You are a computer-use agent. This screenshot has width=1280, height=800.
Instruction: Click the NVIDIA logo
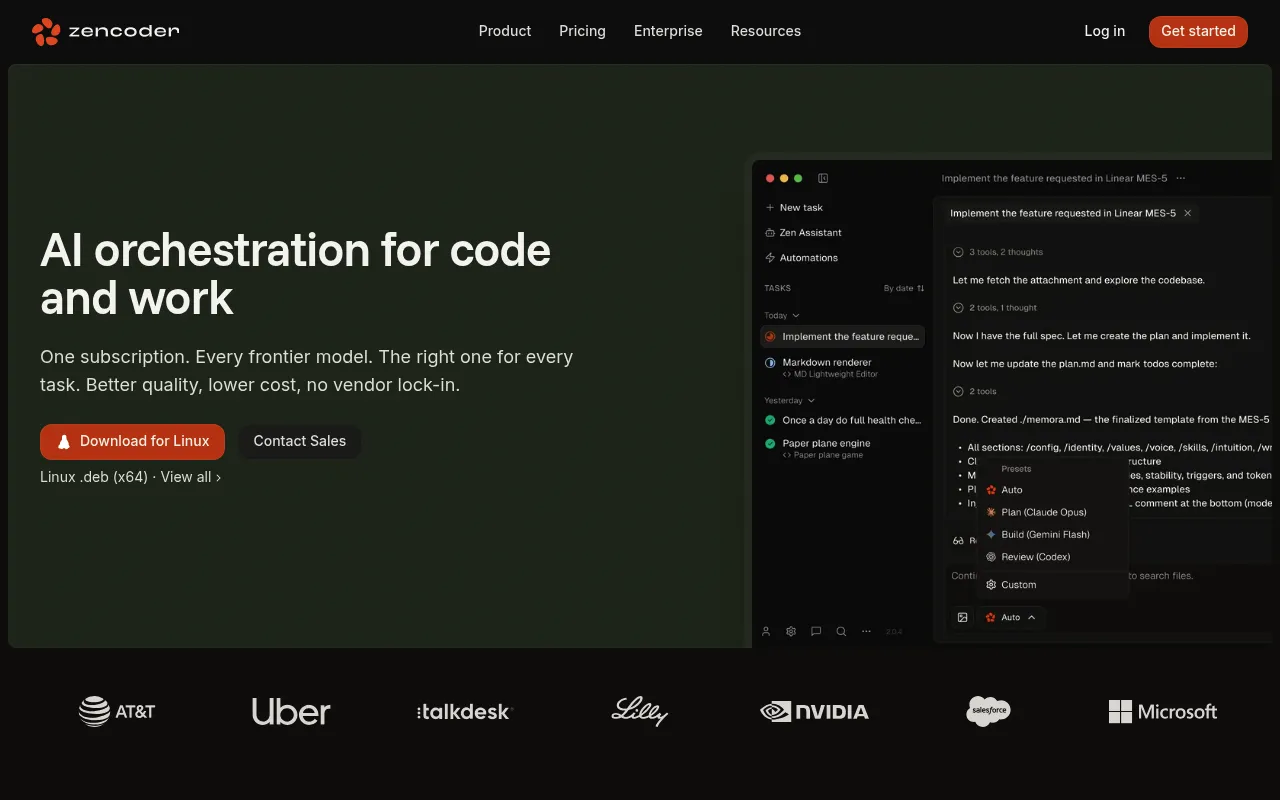814,711
